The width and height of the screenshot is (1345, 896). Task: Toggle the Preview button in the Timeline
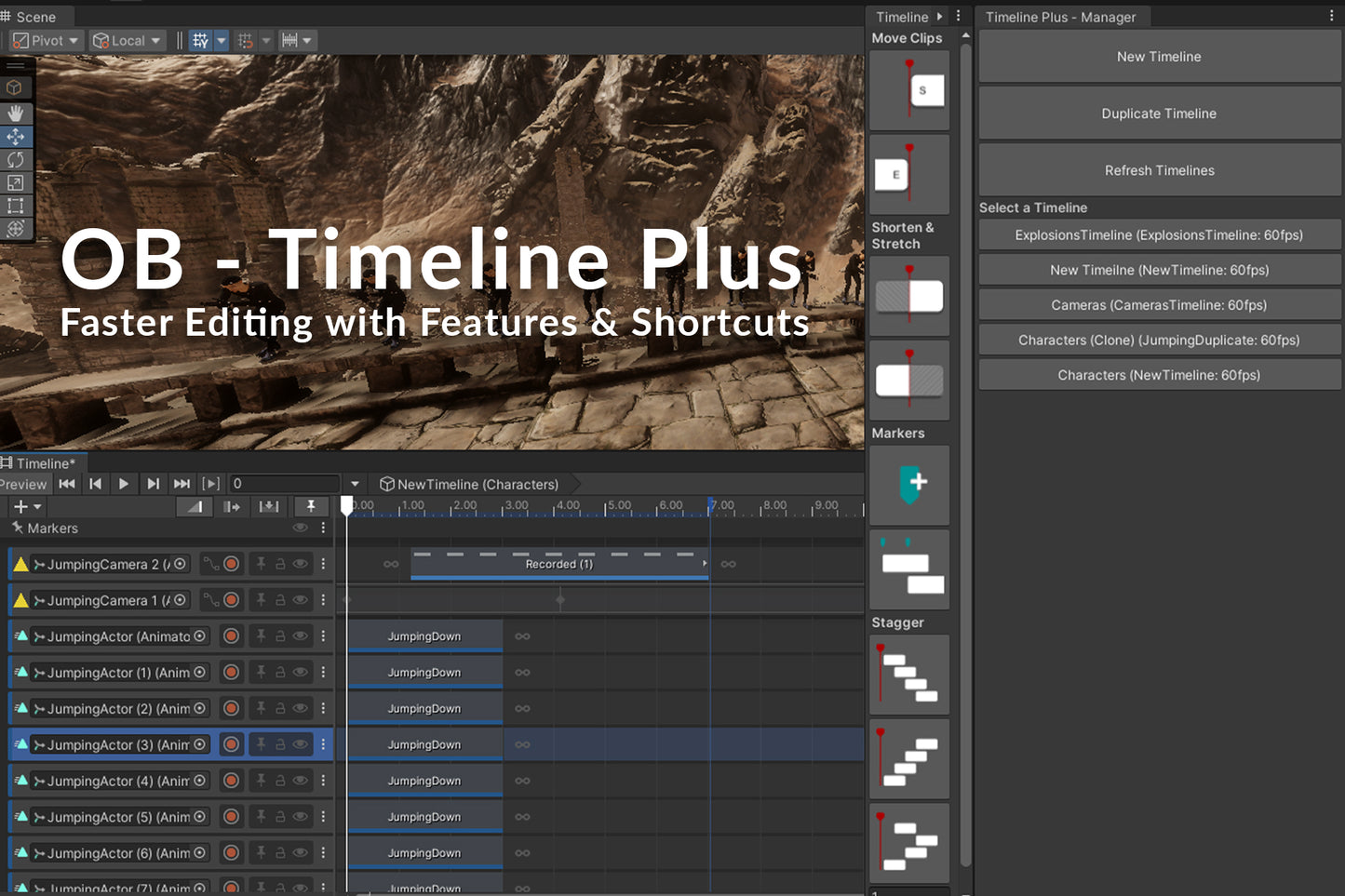23,484
